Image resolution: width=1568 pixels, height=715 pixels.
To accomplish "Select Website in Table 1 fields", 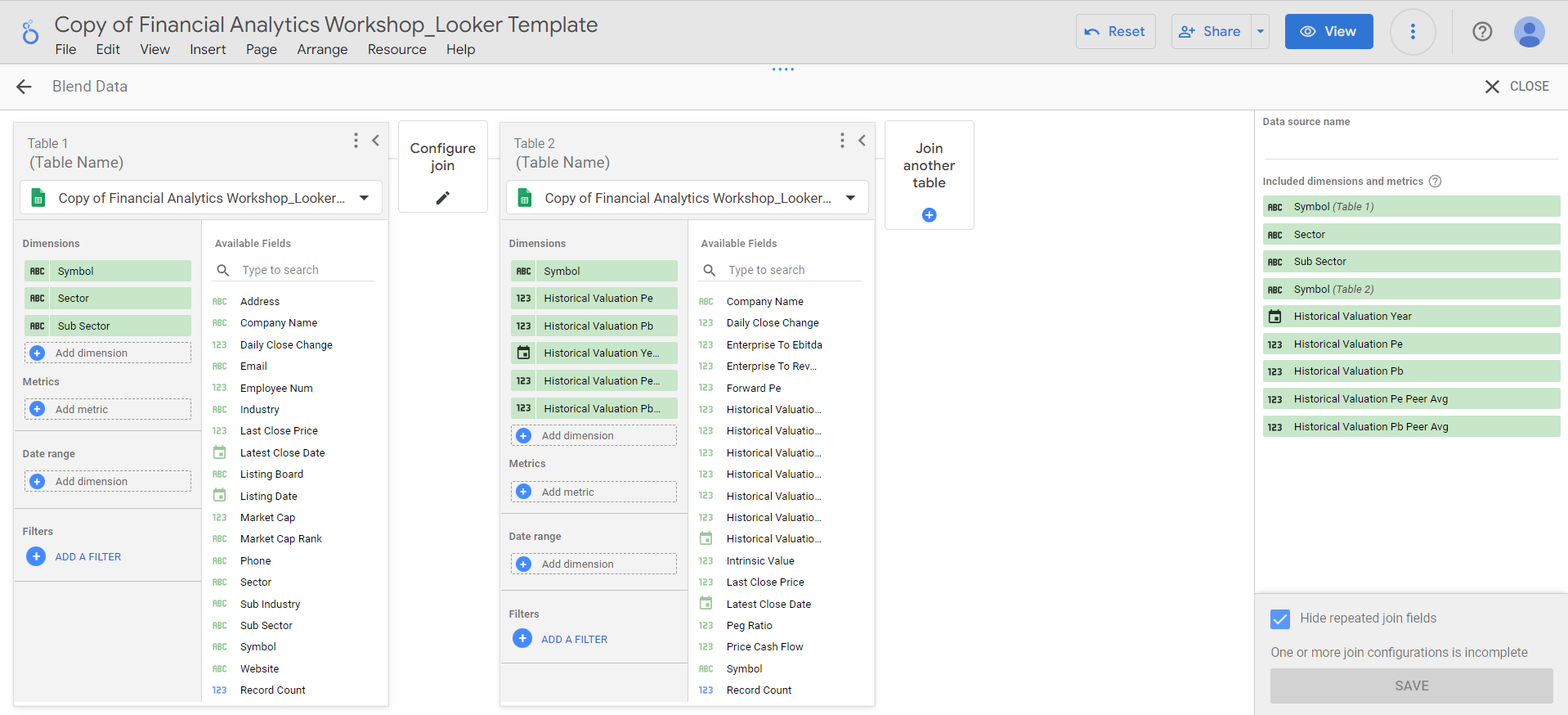I will [260, 669].
